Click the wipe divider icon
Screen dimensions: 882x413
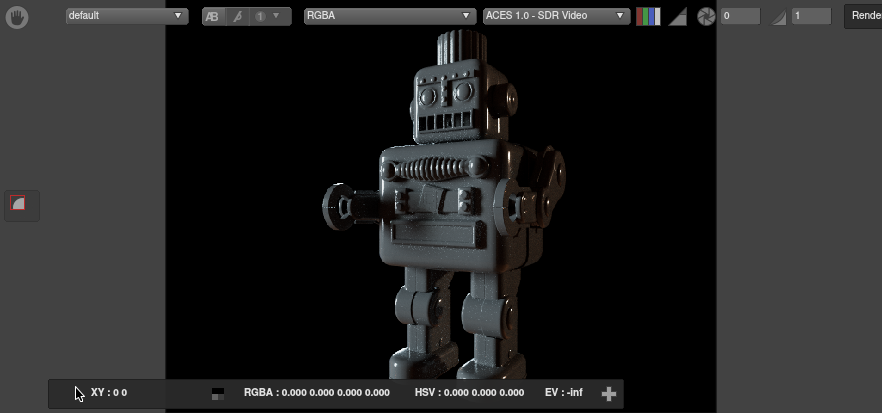coord(237,17)
